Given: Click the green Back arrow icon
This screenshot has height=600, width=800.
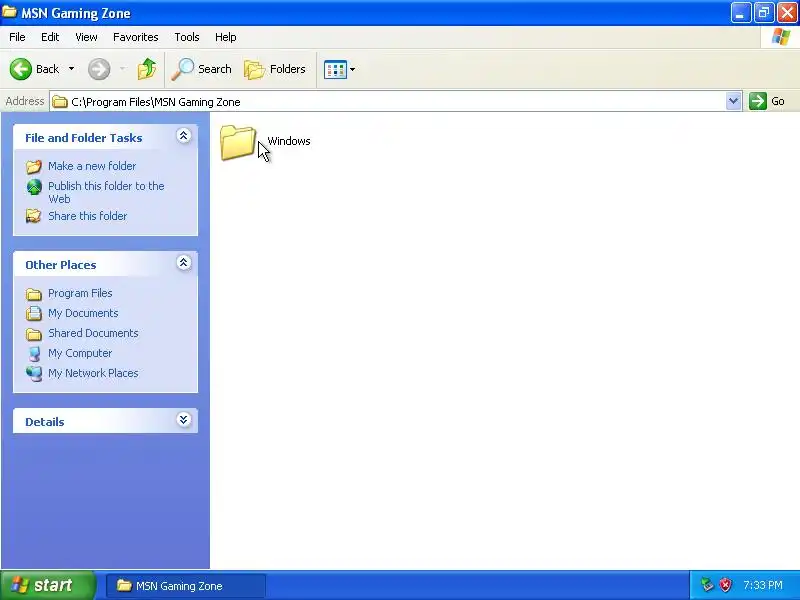Looking at the screenshot, I should [21, 69].
